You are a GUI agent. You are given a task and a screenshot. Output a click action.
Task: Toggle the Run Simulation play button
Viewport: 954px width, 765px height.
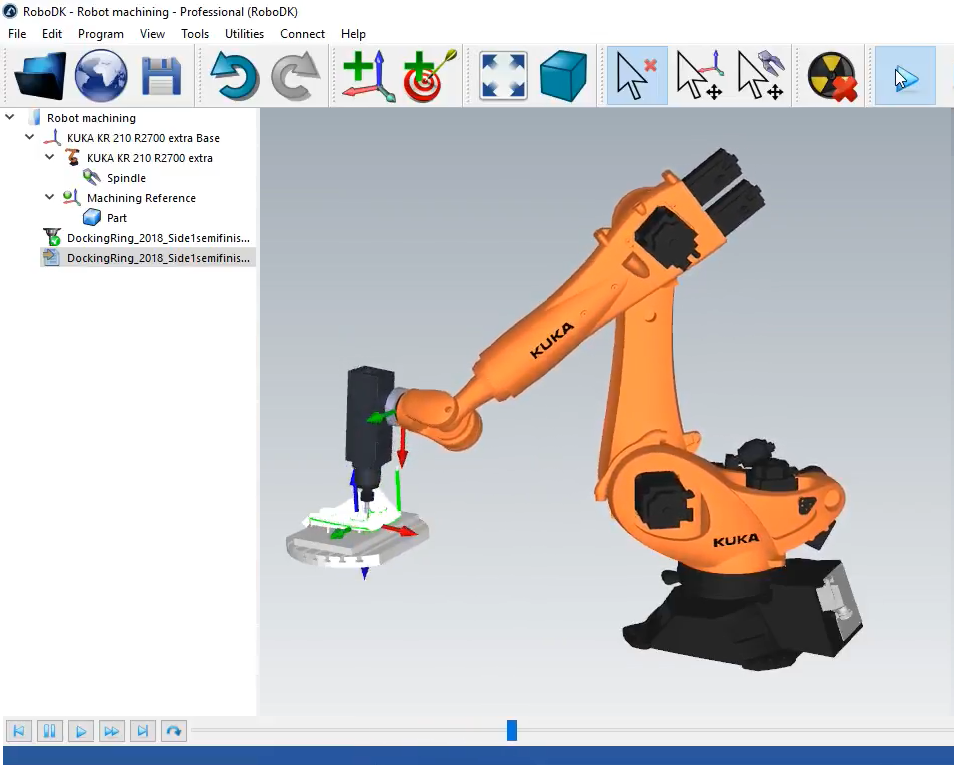903,75
